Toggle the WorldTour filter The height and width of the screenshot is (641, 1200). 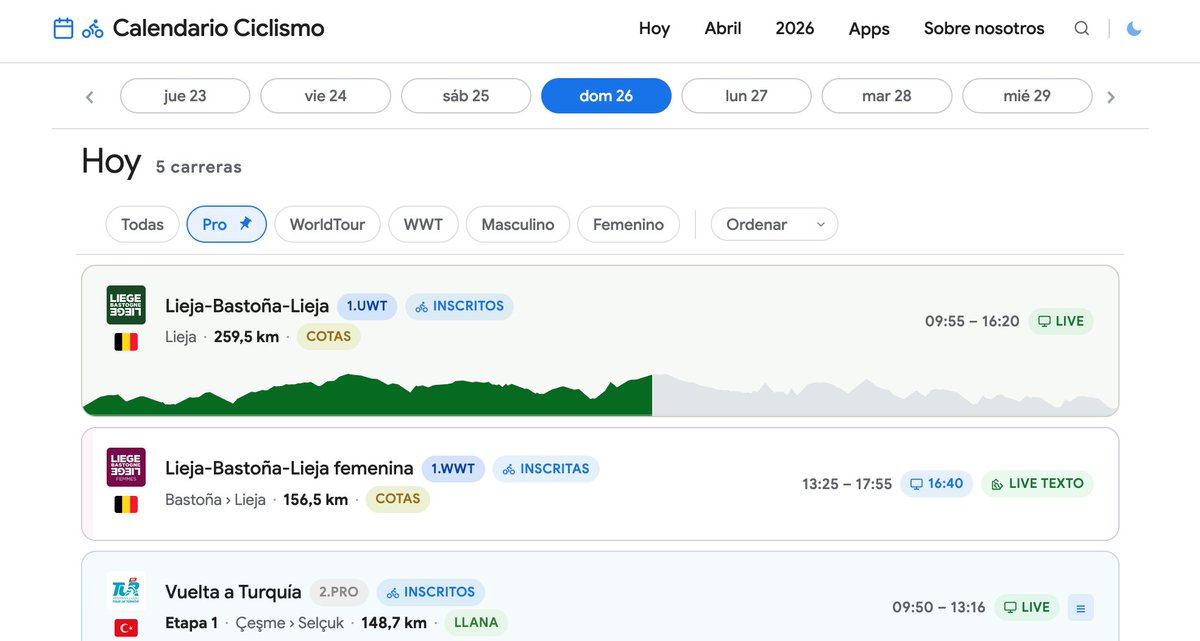328,224
